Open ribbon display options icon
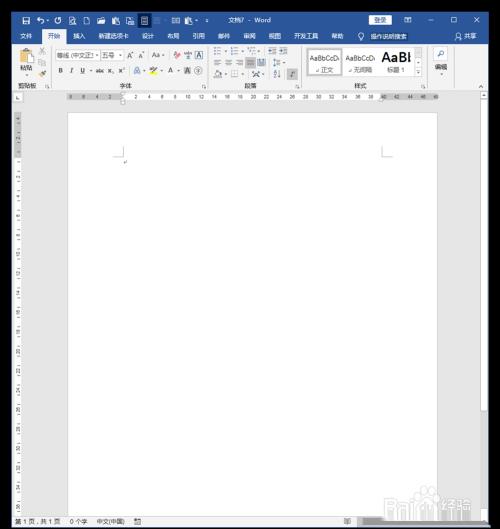The width and height of the screenshot is (500, 529). pyautogui.click(x=408, y=20)
